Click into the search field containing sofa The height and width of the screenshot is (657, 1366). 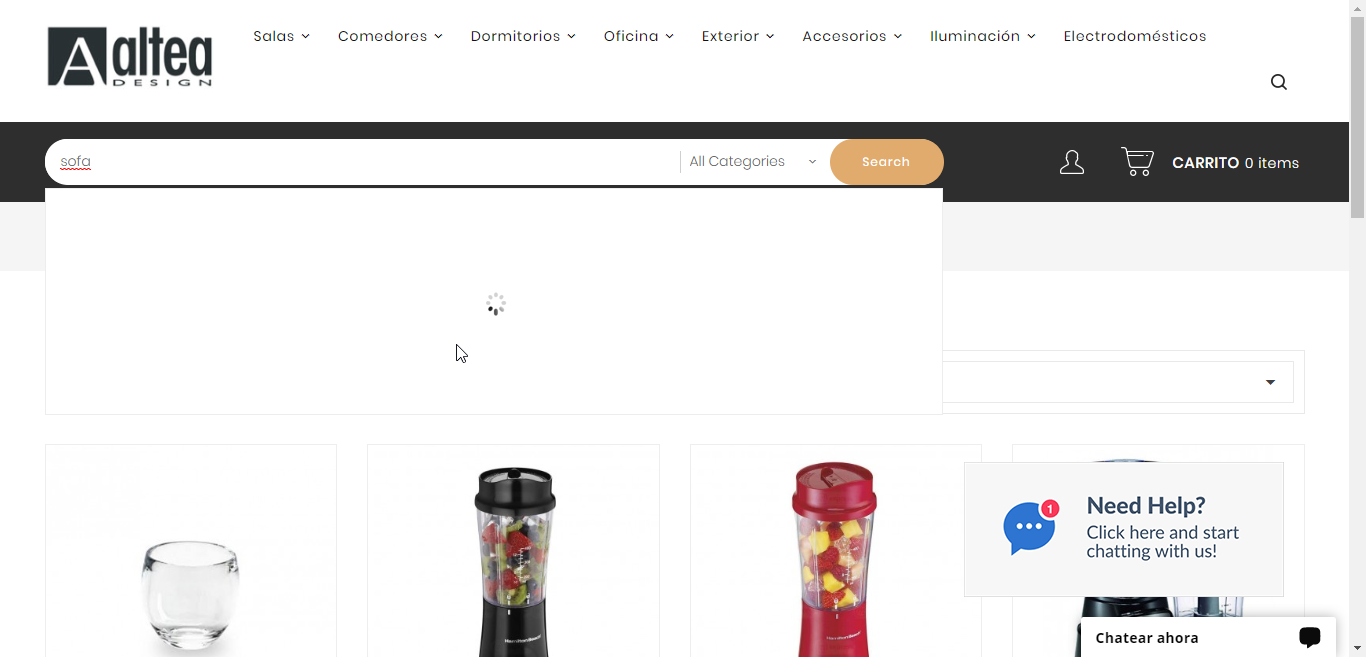pos(362,162)
